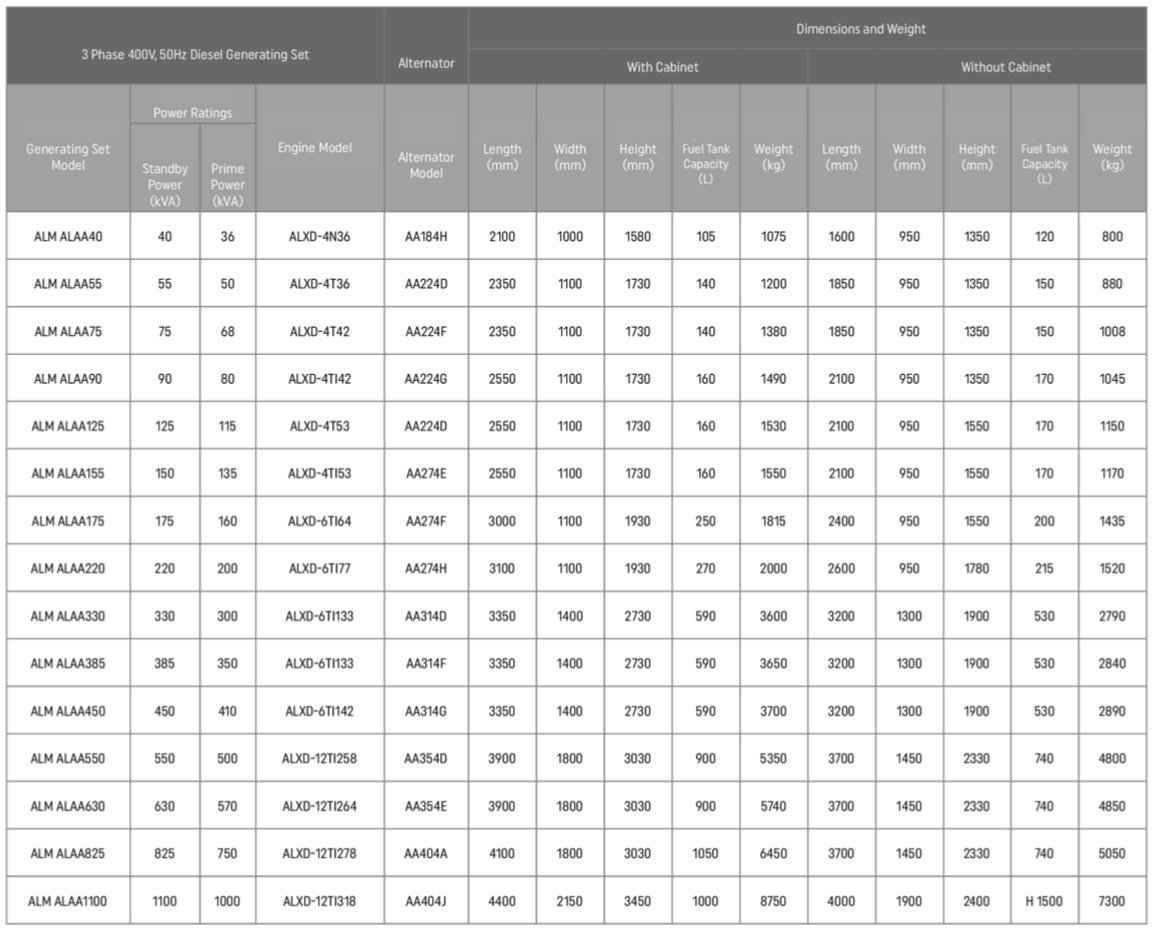Click alternator model AA184H
Screen dimensions: 1154x930
pos(426,237)
